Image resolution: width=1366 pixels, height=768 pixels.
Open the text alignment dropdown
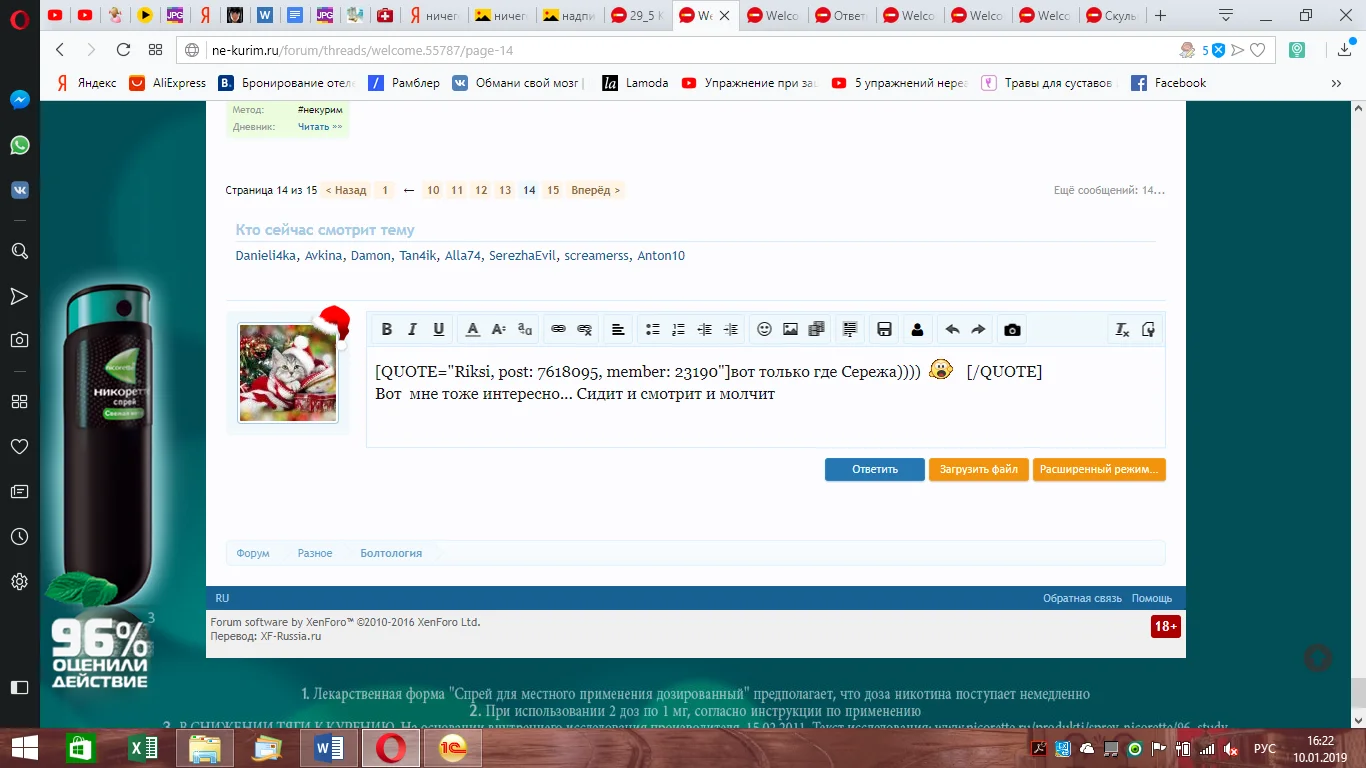tap(619, 330)
